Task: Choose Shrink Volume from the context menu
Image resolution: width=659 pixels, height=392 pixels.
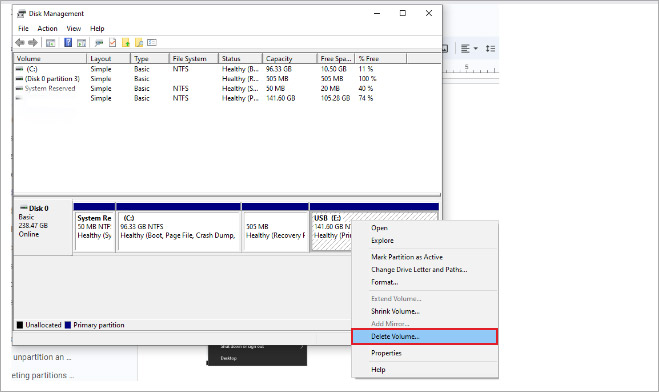Action: [x=425, y=311]
